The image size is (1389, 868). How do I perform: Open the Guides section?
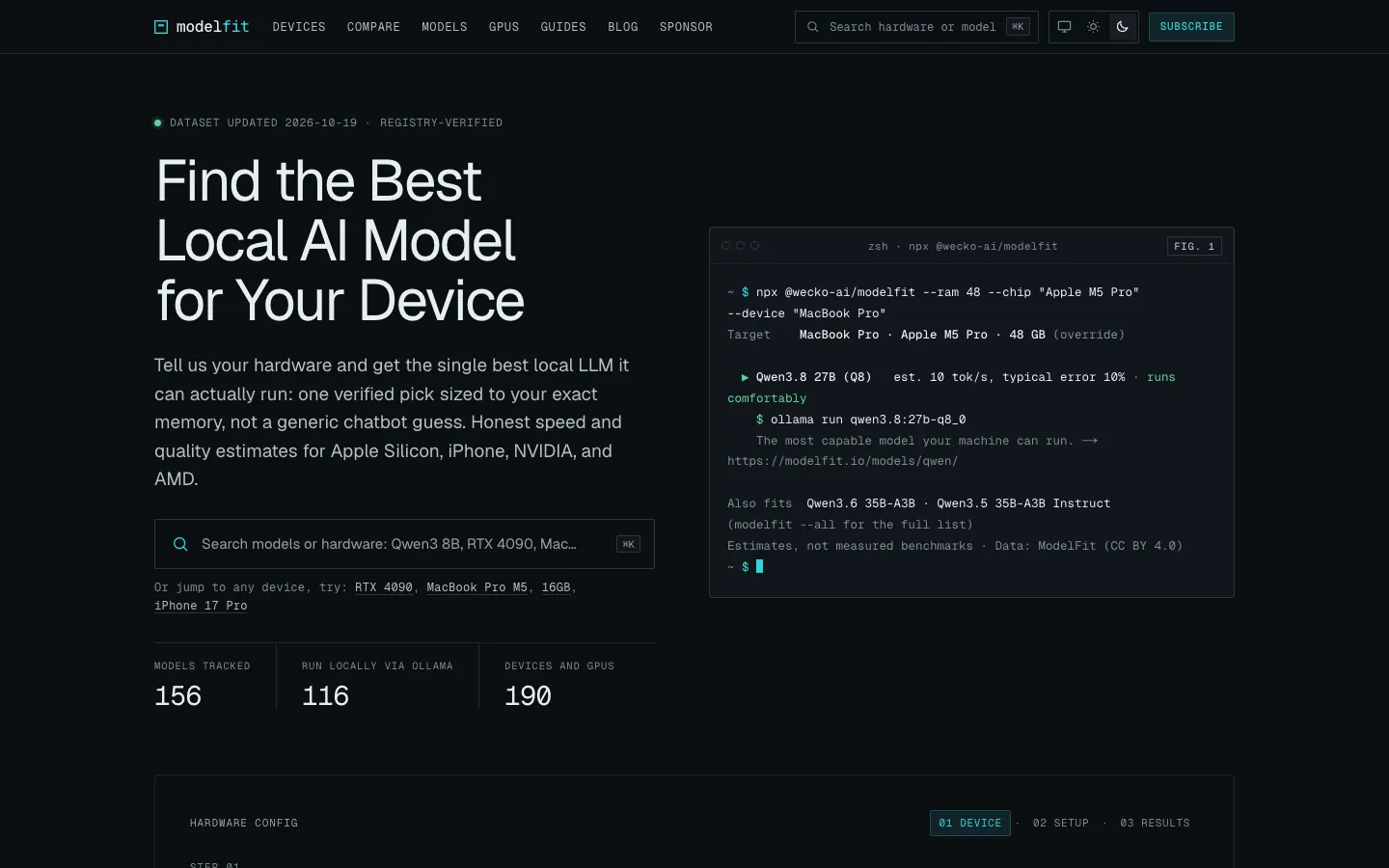tap(563, 27)
